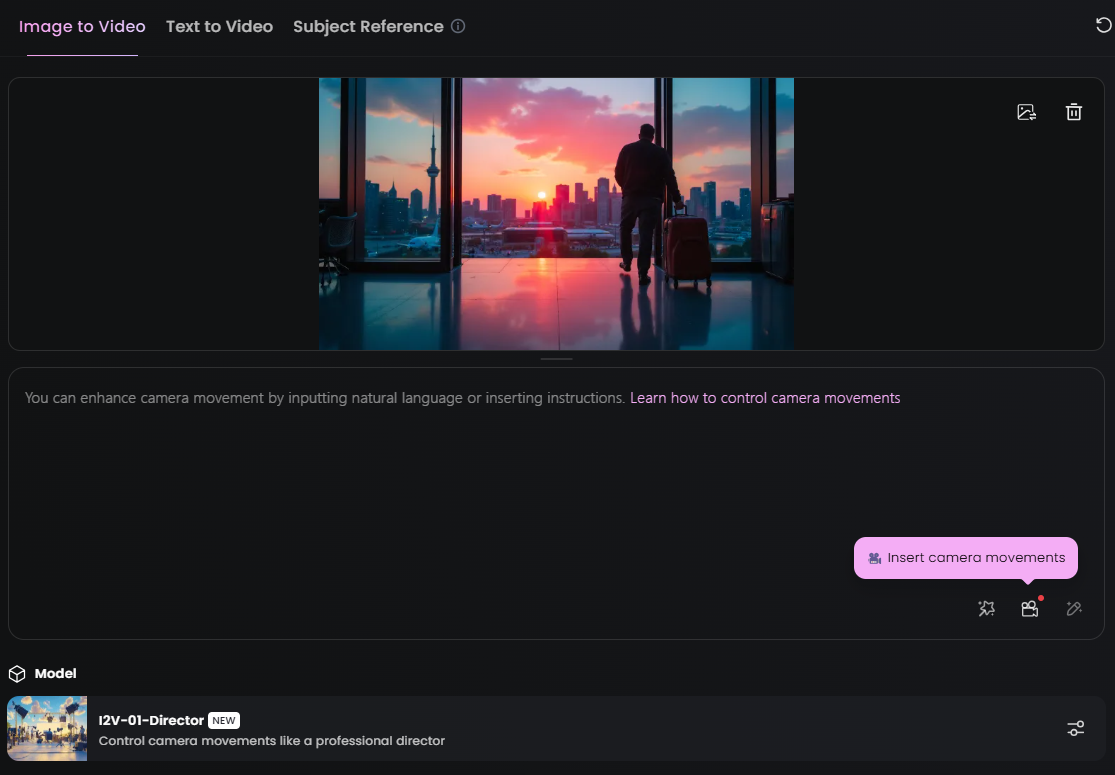Click the reset arrow icon at top right
This screenshot has width=1115, height=775.
1103,26
